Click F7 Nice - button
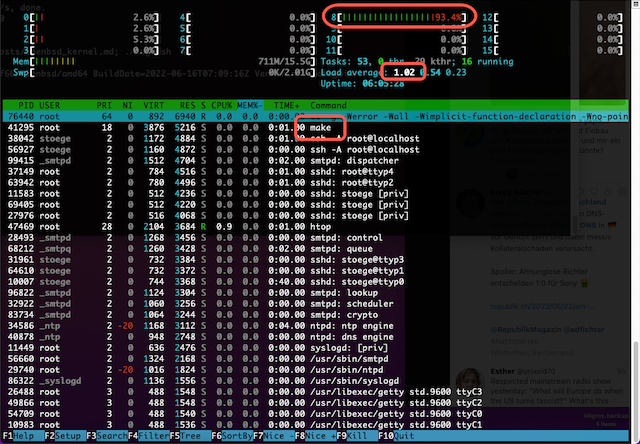640x444 pixels. click(273, 436)
